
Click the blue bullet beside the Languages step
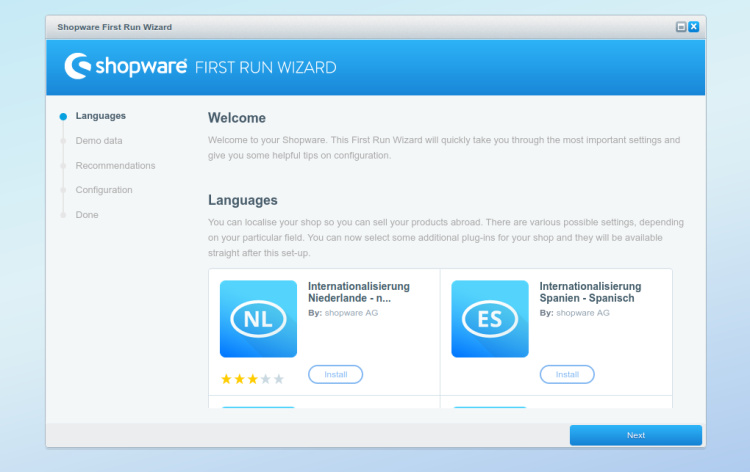tap(63, 117)
